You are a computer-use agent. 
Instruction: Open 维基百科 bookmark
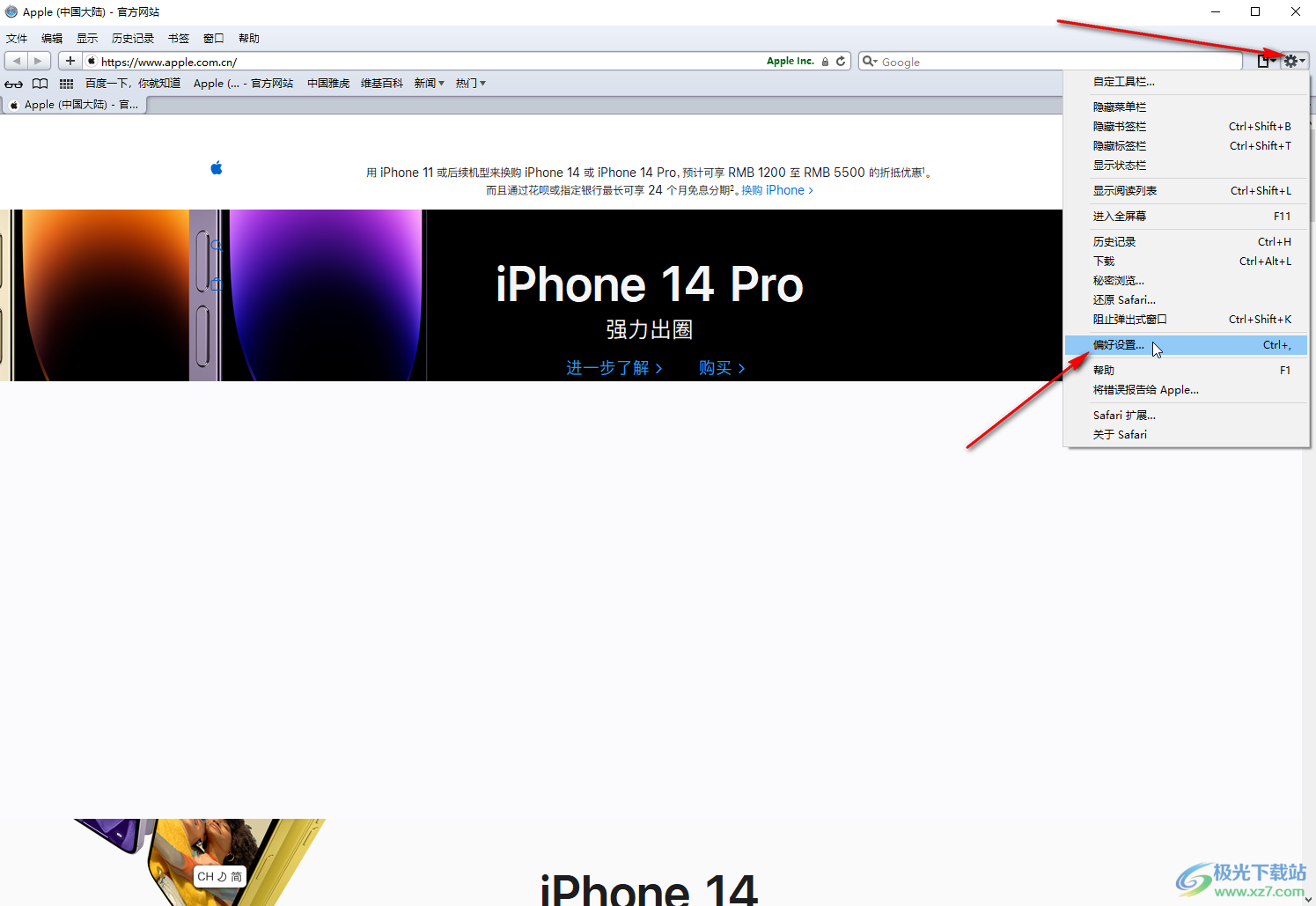(x=382, y=84)
